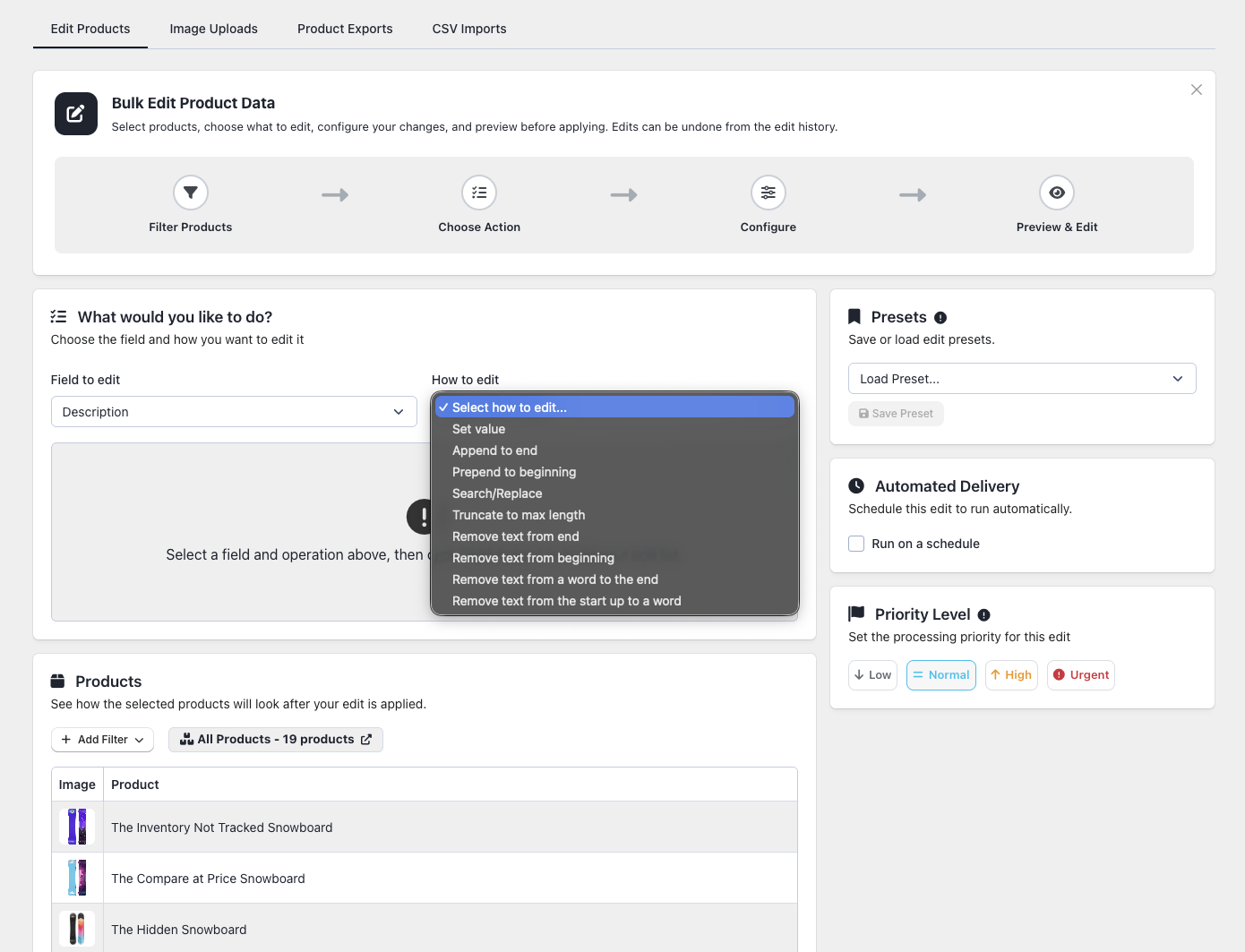The height and width of the screenshot is (952, 1245).
Task: Open the external link icon beside All Products
Action: 366,740
